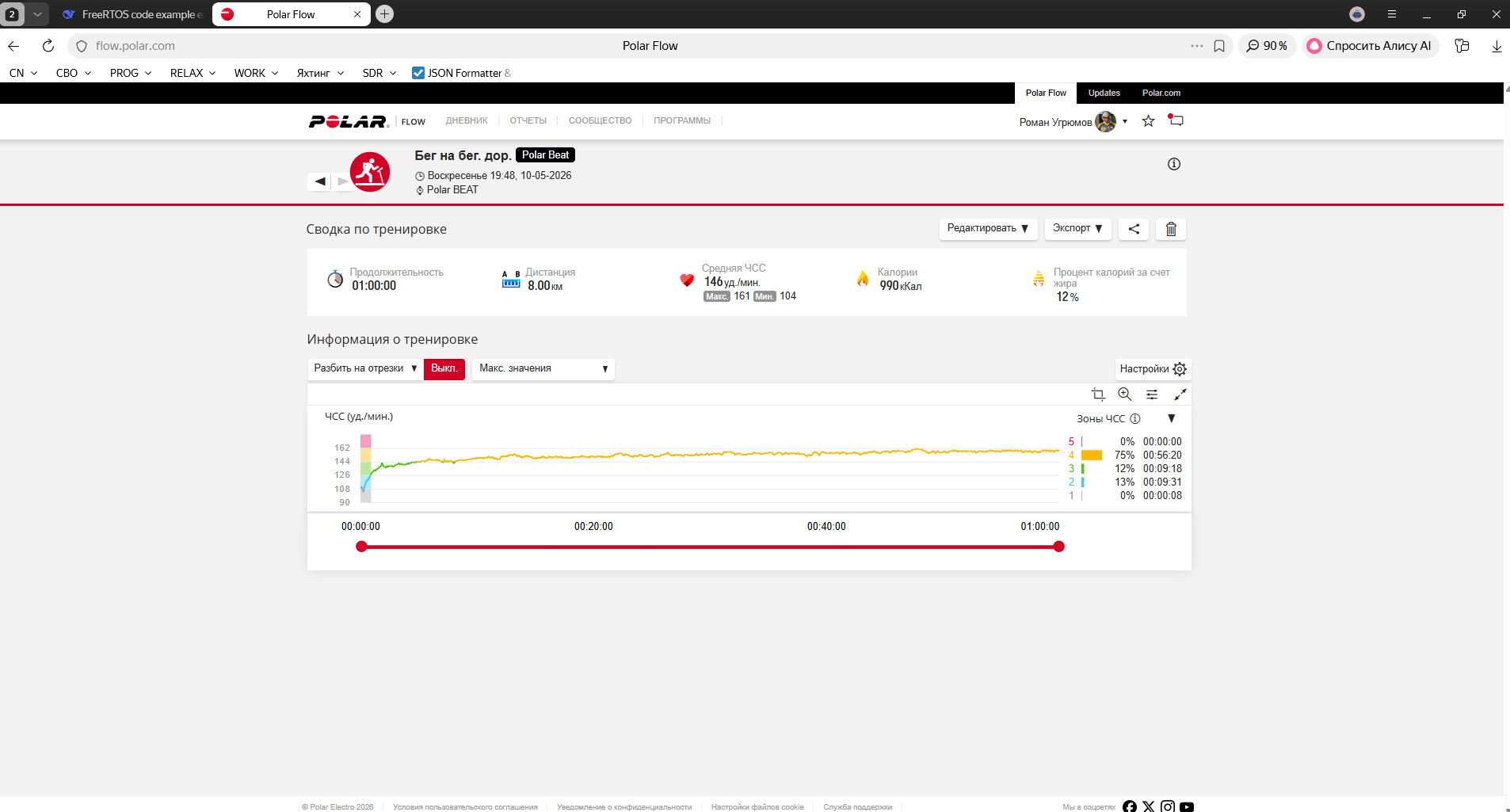
Task: Share the training with the share icon
Action: (1134, 229)
